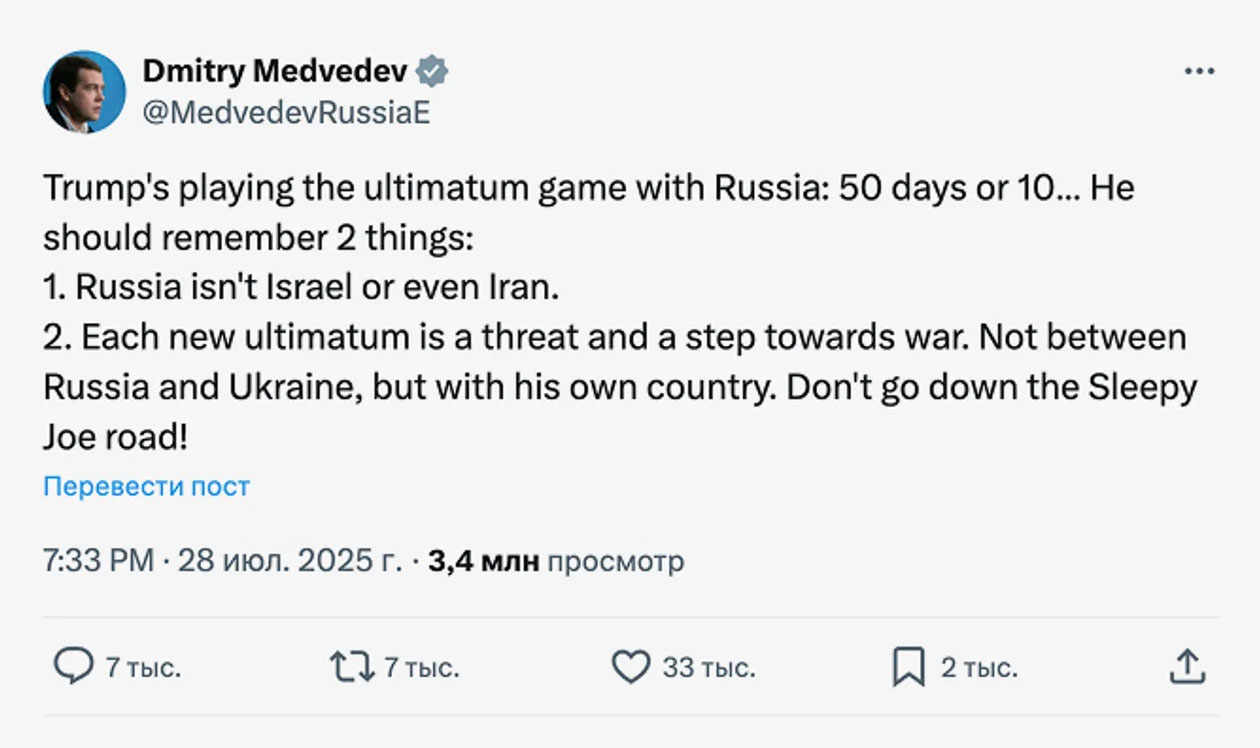The height and width of the screenshot is (748, 1260).
Task: Click the blue verified checkmark badge
Action: tap(432, 72)
